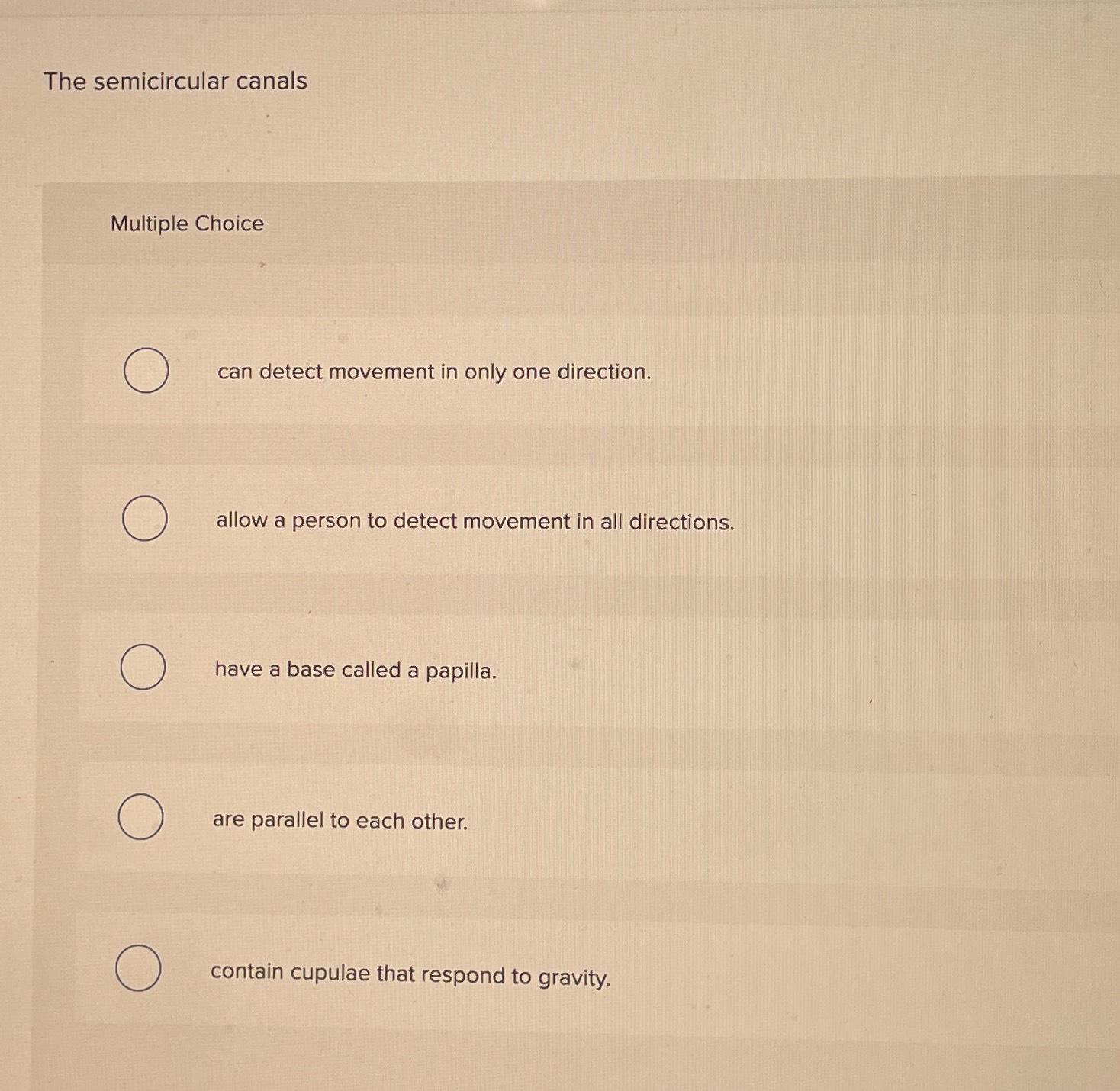This screenshot has width=1120, height=1091.
Task: Pick the answer 'are parallel to each other'
Action: pyautogui.click(x=141, y=817)
